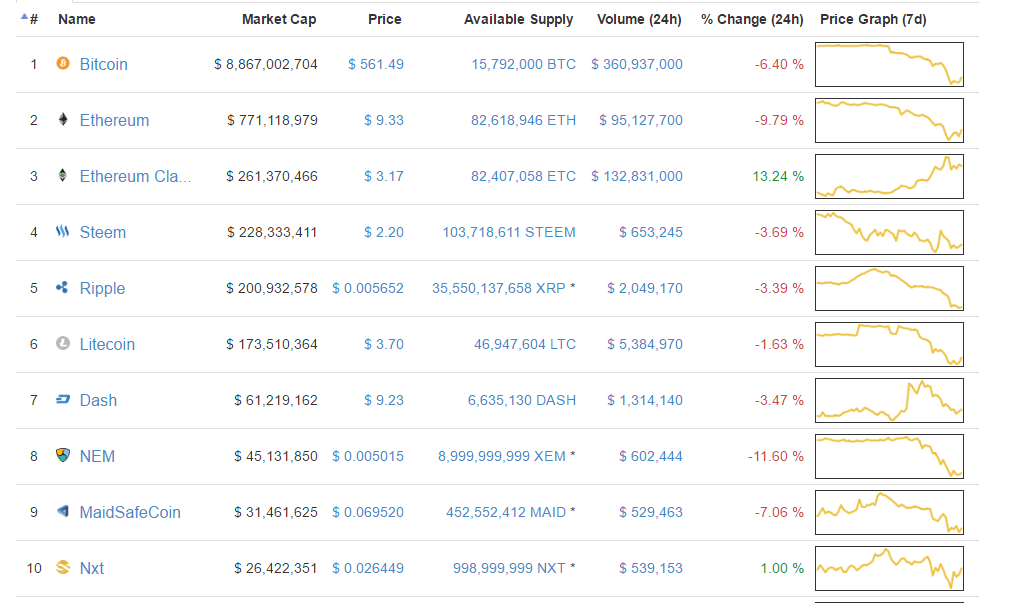Click Dash supply 6,635,130 DASH

(x=521, y=400)
